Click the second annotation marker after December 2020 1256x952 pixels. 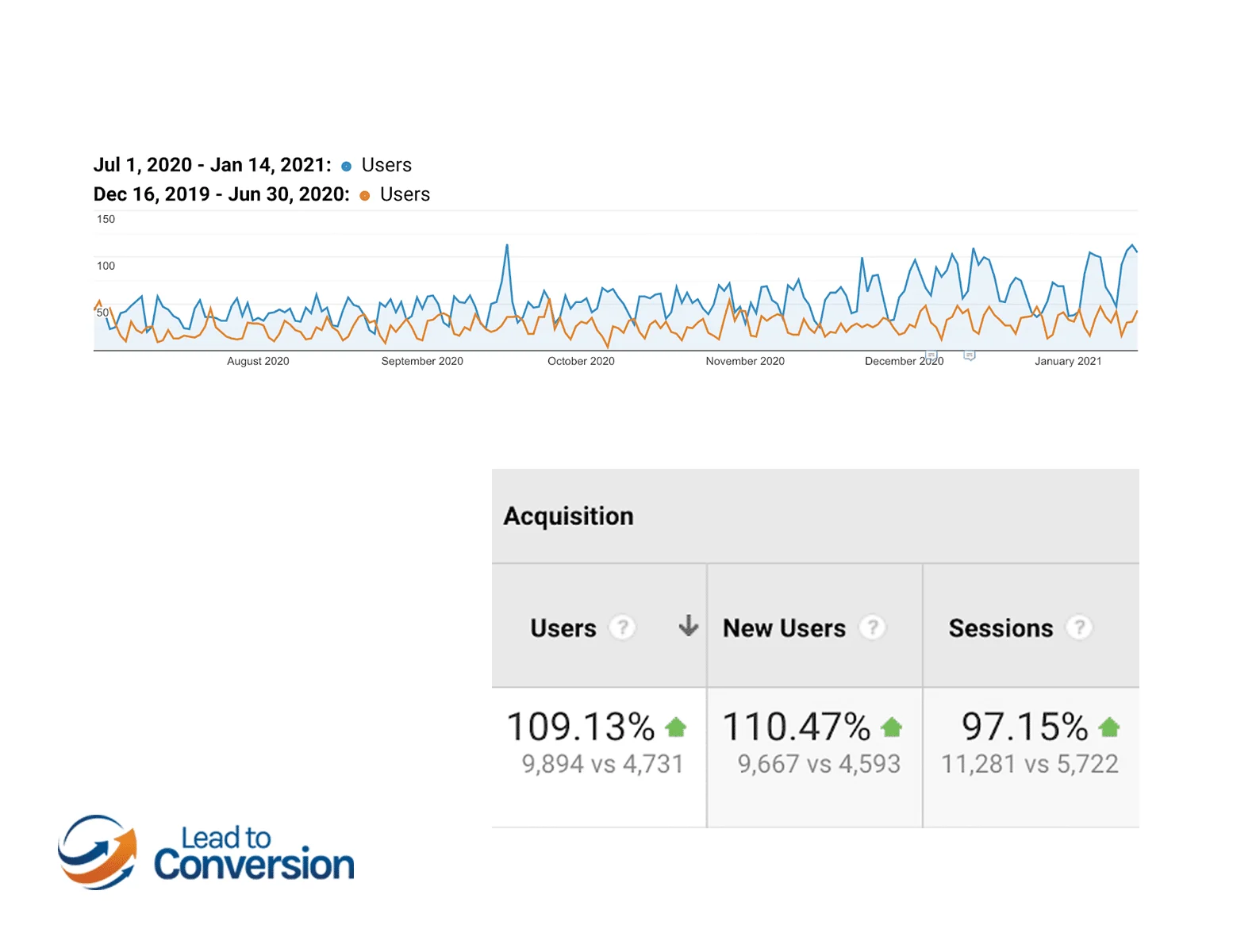click(969, 355)
